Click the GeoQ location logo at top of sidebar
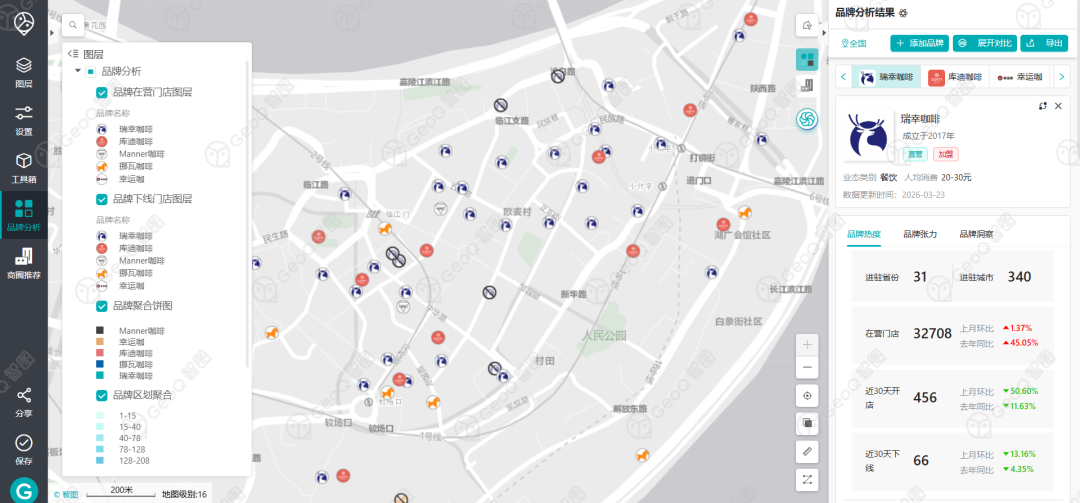 click(x=24, y=23)
